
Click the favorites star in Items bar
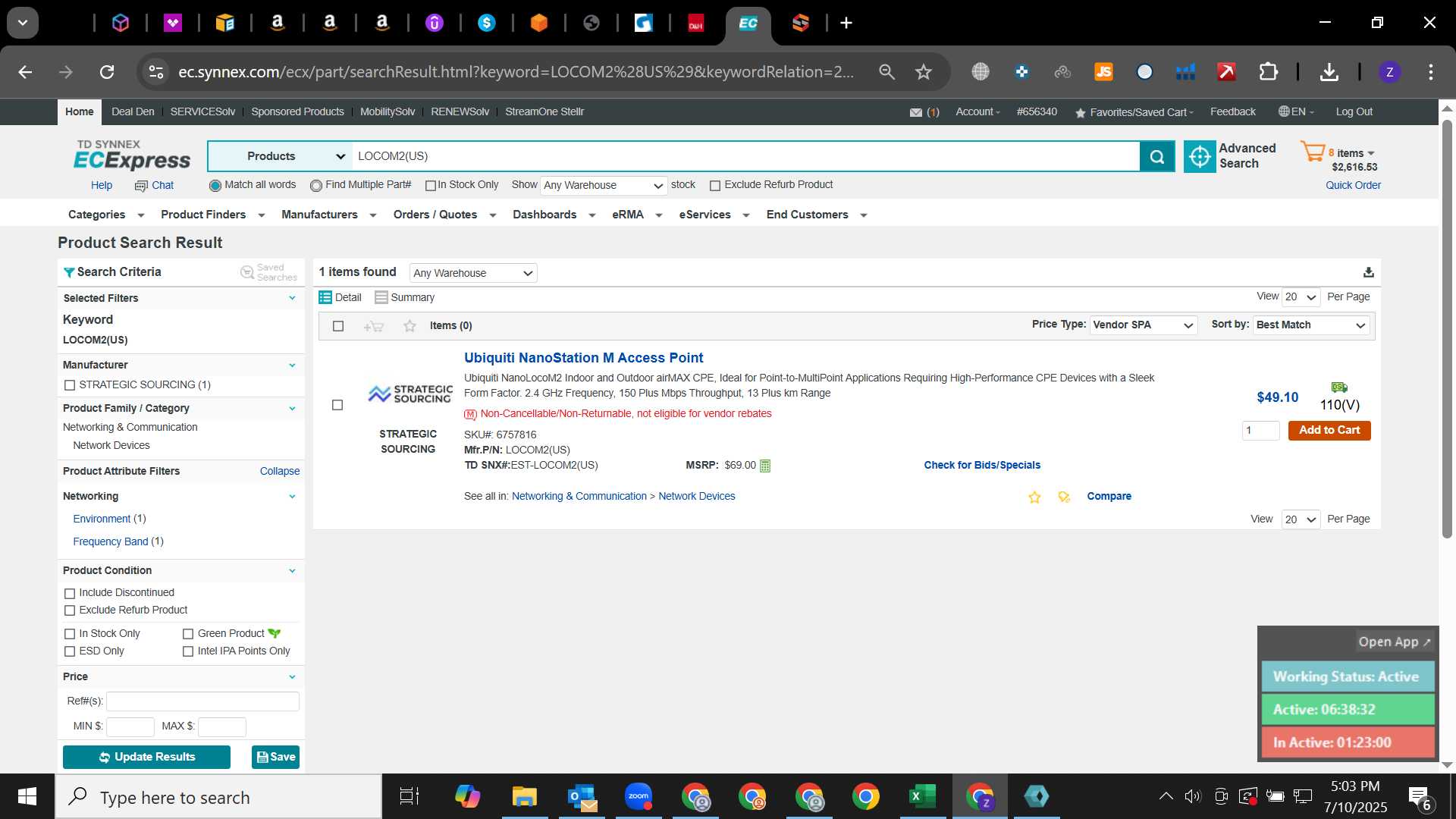tap(409, 326)
